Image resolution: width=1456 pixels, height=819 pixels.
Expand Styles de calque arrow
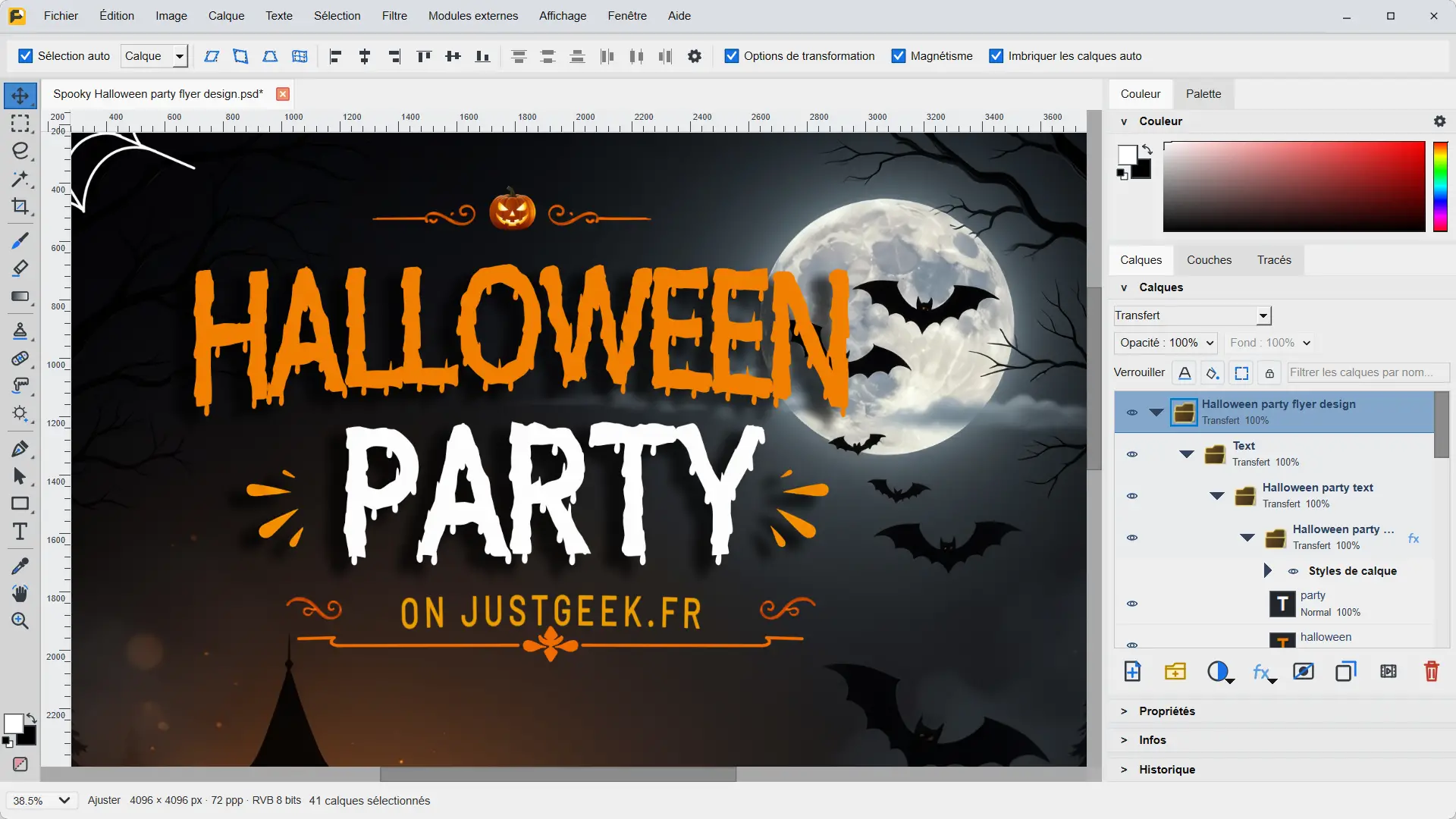[1268, 570]
